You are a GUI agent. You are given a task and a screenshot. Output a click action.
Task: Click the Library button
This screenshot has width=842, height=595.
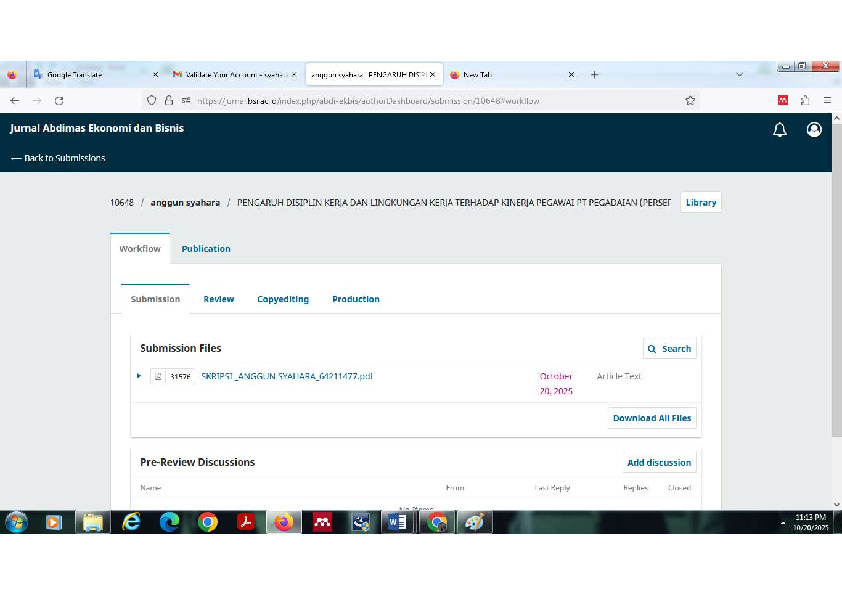(701, 202)
